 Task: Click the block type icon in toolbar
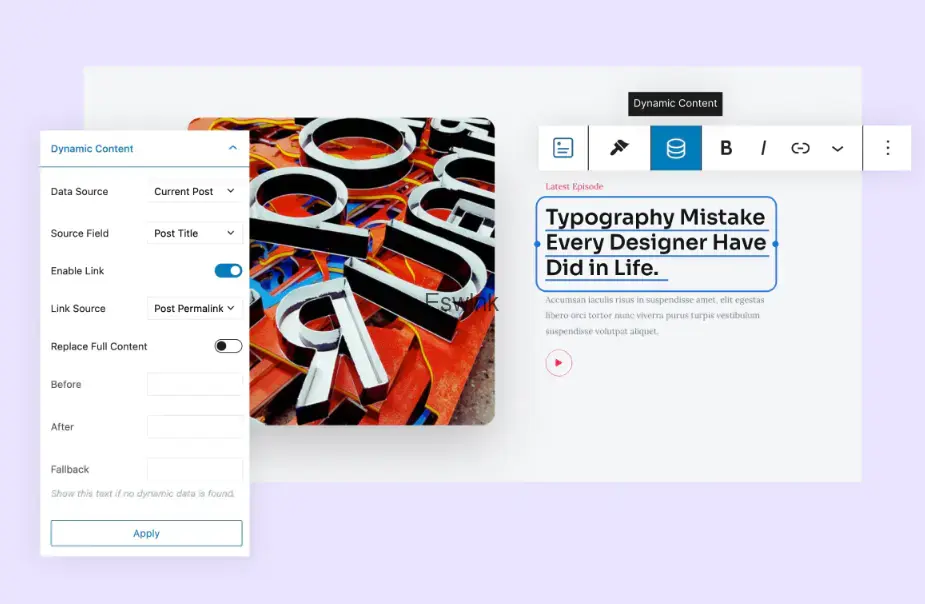pyautogui.click(x=563, y=148)
